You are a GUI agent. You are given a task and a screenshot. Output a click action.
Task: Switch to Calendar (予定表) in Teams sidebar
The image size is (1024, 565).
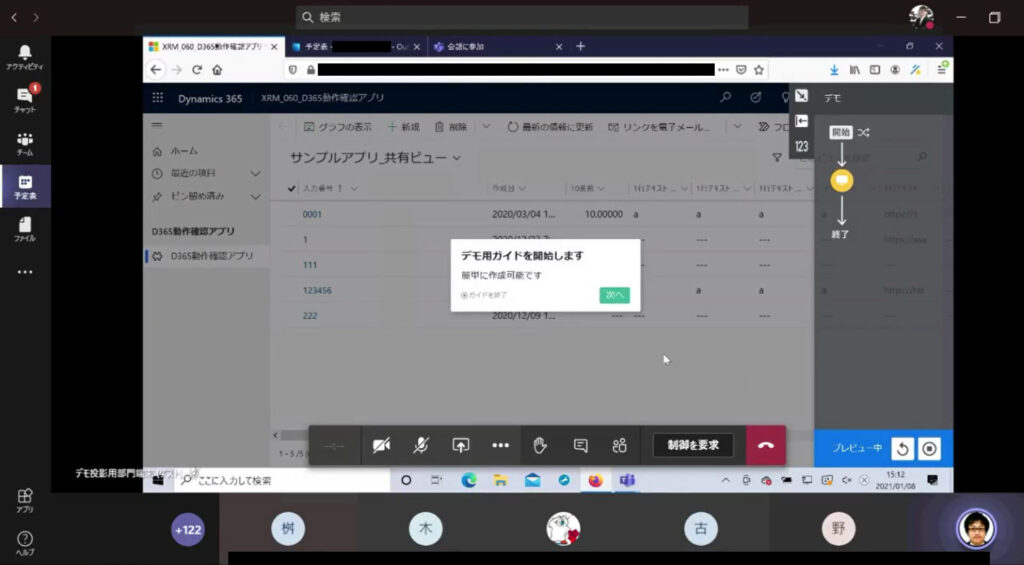coord(25,186)
